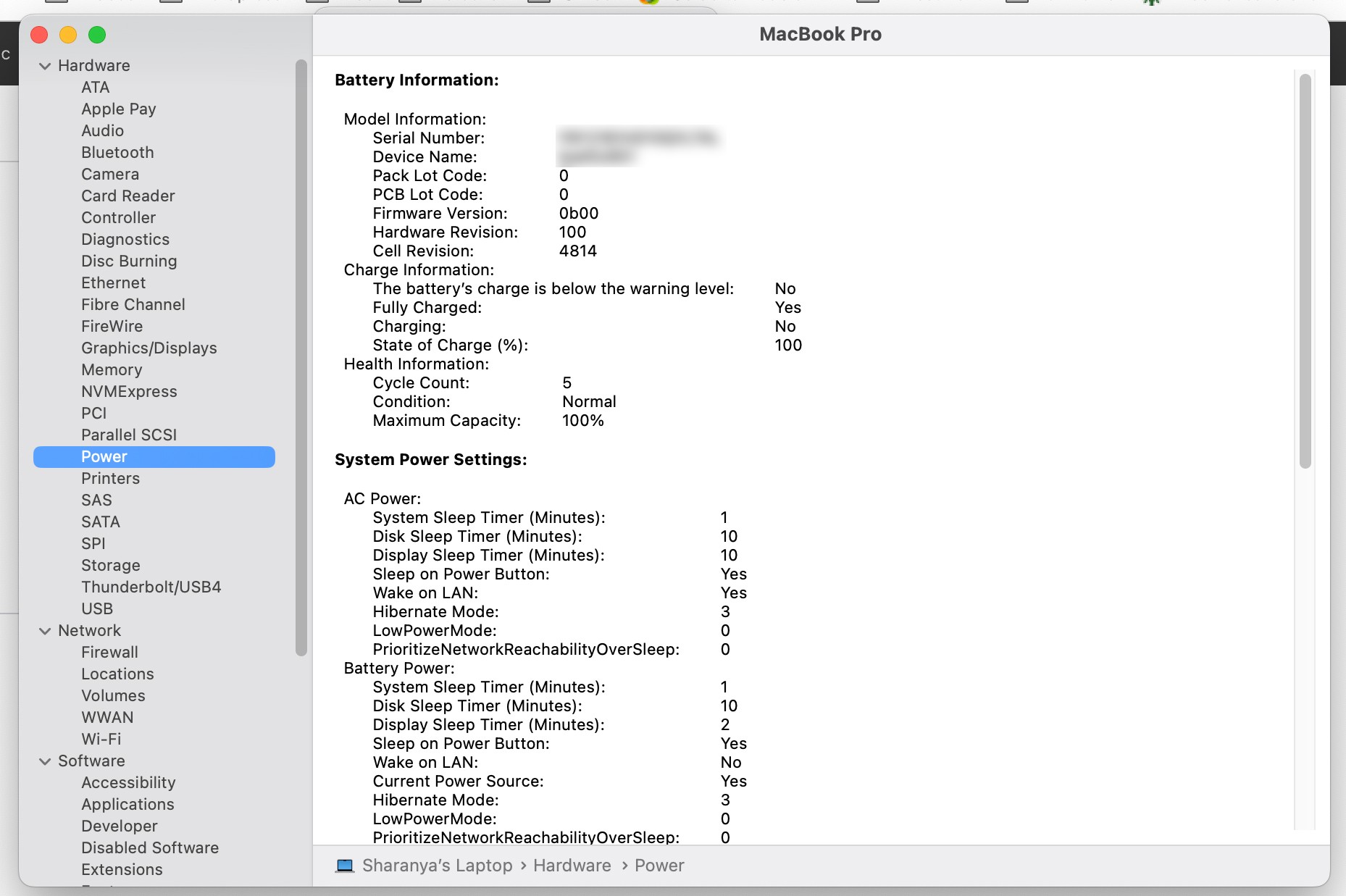
Task: Open the Bluetooth section
Action: (117, 153)
